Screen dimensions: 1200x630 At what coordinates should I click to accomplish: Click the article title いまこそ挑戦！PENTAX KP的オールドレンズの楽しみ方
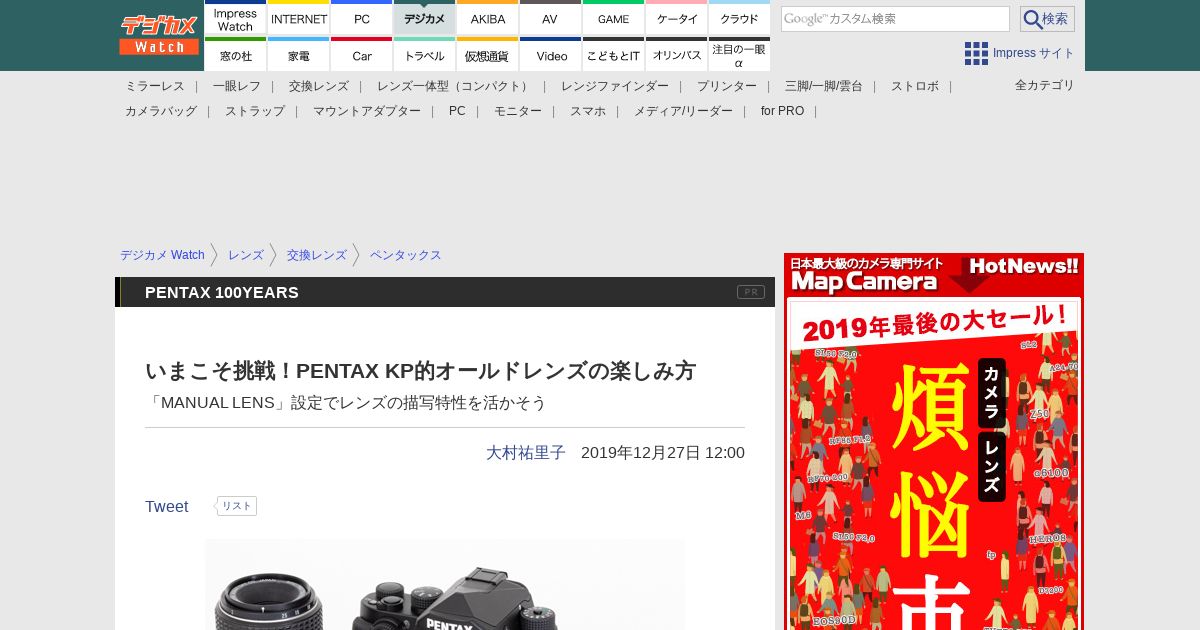click(x=420, y=371)
